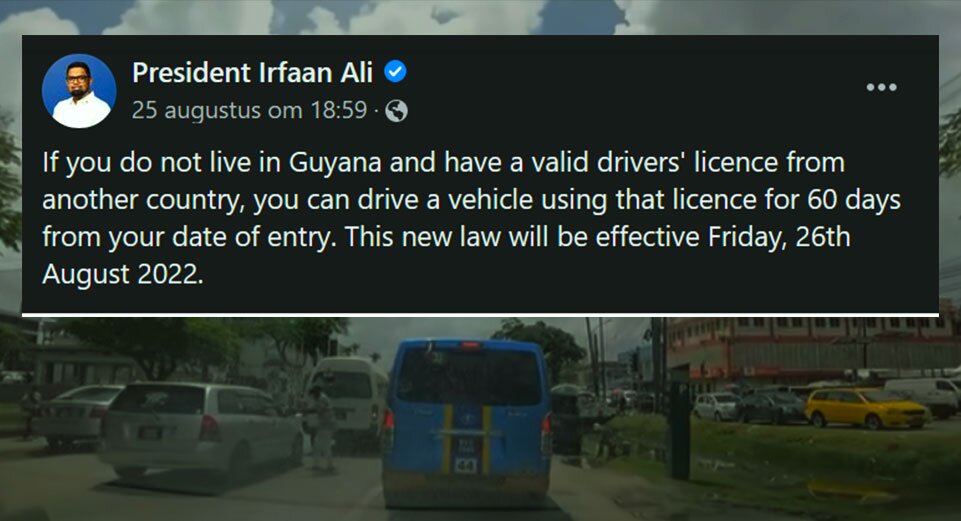Click the dark post on the grass

point(680,430)
